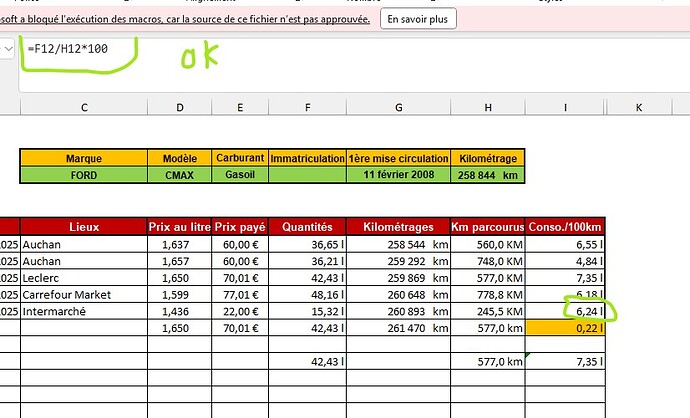Select the 'Carrefour Market' cell
Image resolution: width=690 pixels, height=418 pixels.
pyautogui.click(x=84, y=295)
